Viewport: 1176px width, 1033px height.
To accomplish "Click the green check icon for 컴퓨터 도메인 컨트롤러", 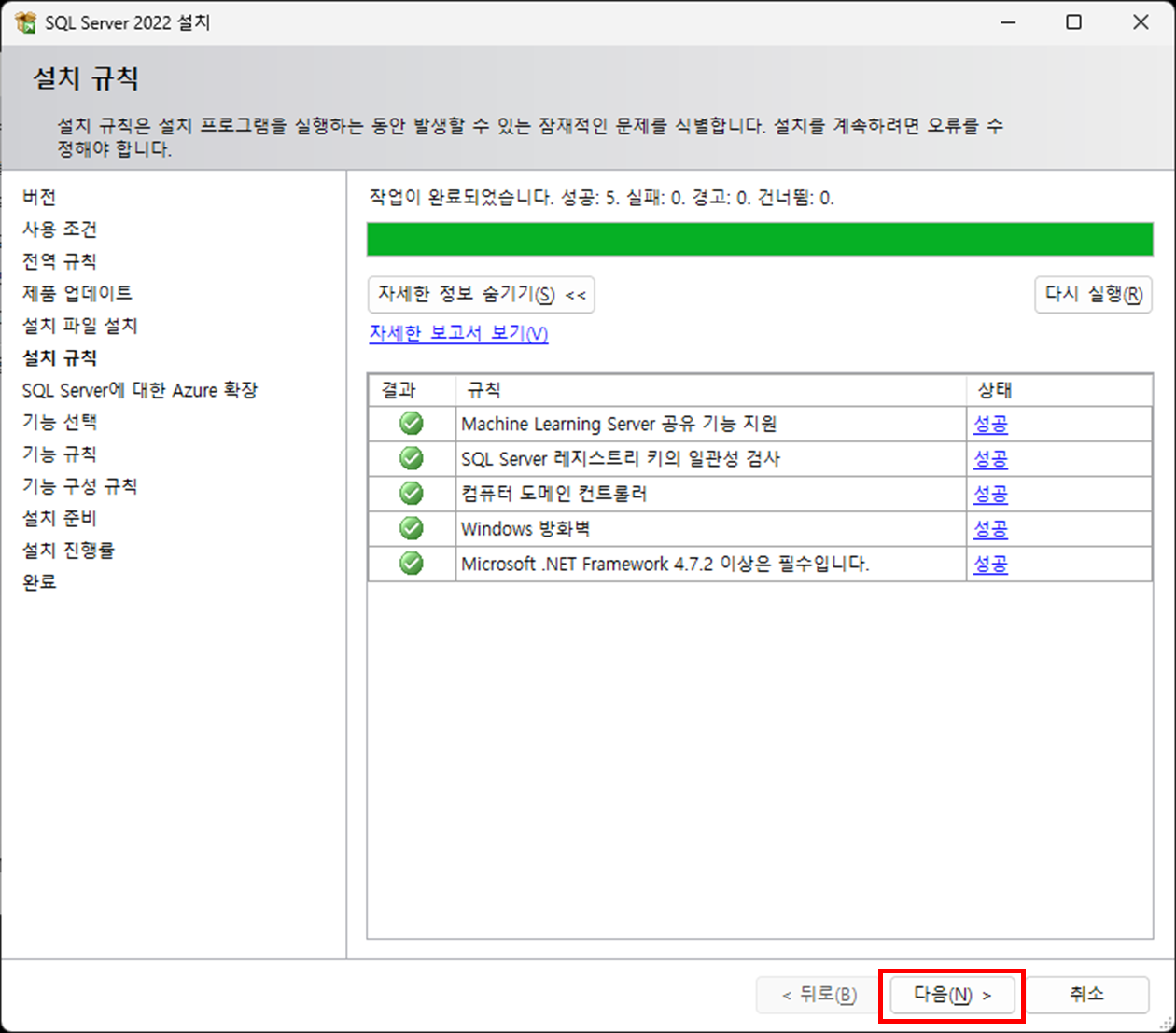I will [x=412, y=493].
